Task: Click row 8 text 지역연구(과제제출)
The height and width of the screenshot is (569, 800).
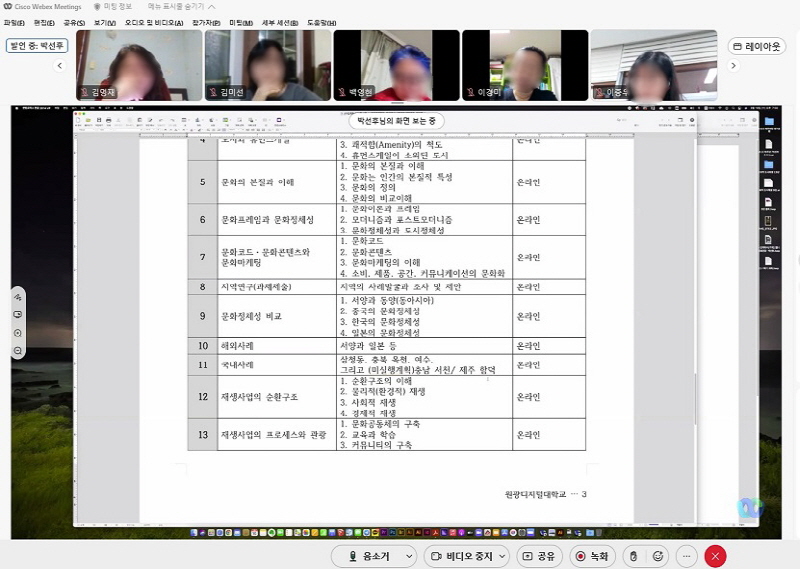Action: pos(256,287)
